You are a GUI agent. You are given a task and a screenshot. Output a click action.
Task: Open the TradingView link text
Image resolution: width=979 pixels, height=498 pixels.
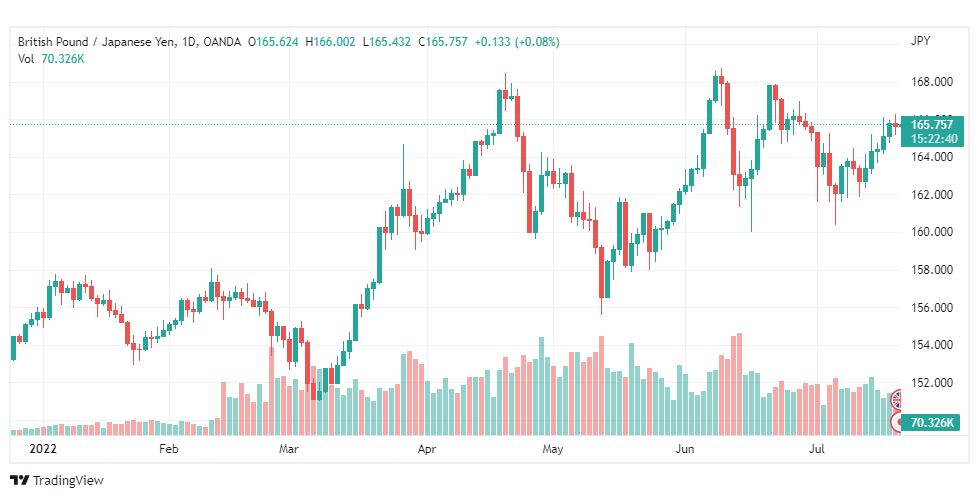point(68,481)
